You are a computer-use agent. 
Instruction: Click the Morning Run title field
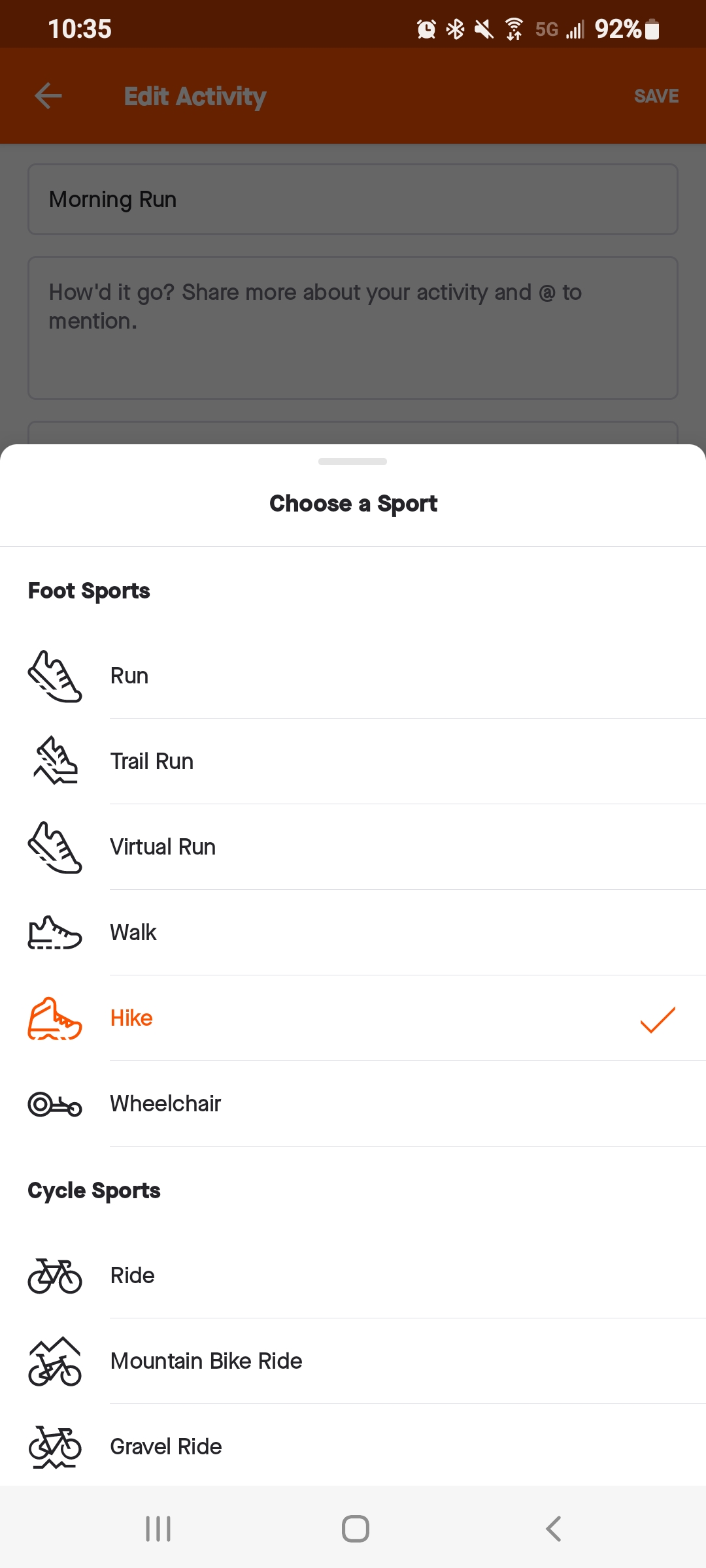pyautogui.click(x=353, y=199)
